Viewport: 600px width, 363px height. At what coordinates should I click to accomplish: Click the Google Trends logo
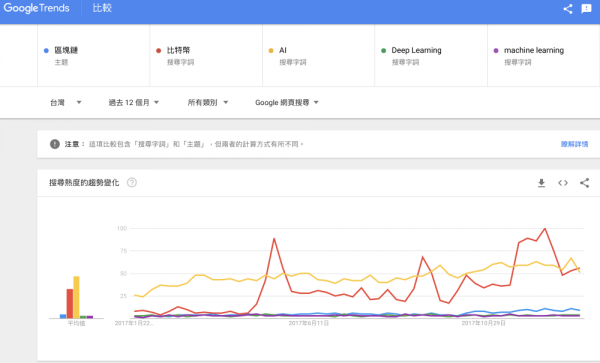37,8
